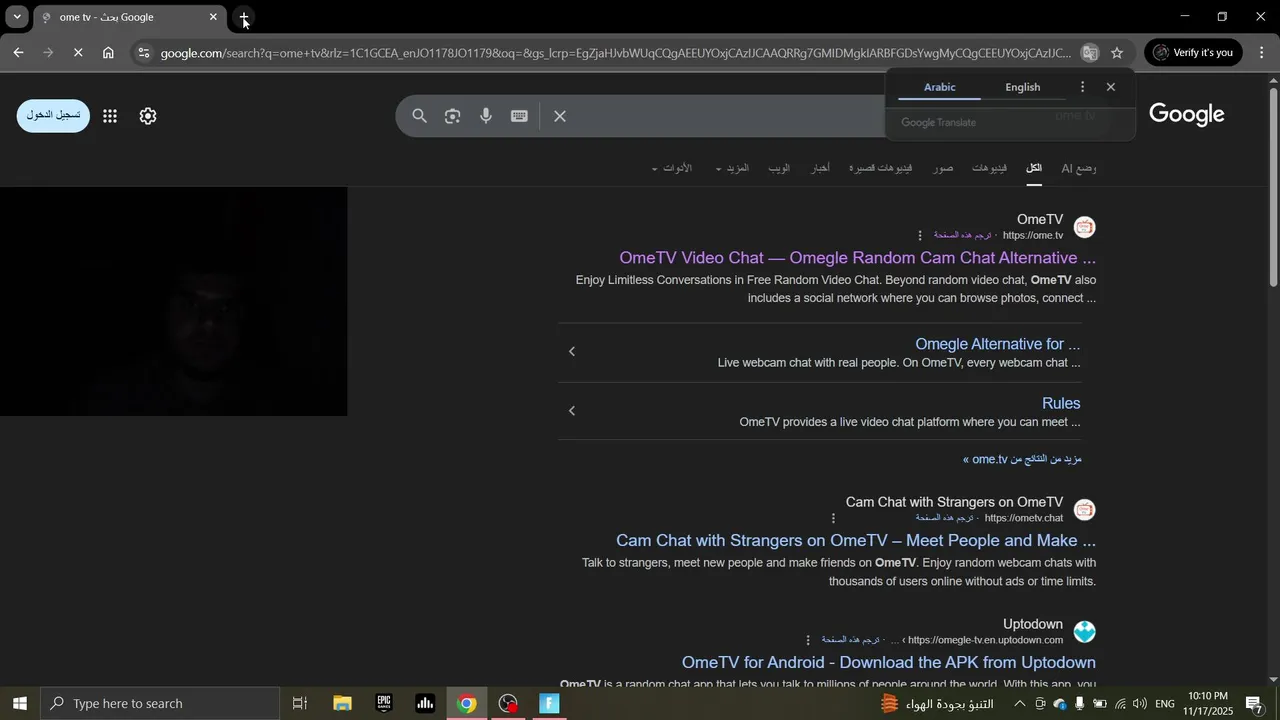
Task: Expand the Tools (الأدوات) dropdown
Action: (x=671, y=168)
